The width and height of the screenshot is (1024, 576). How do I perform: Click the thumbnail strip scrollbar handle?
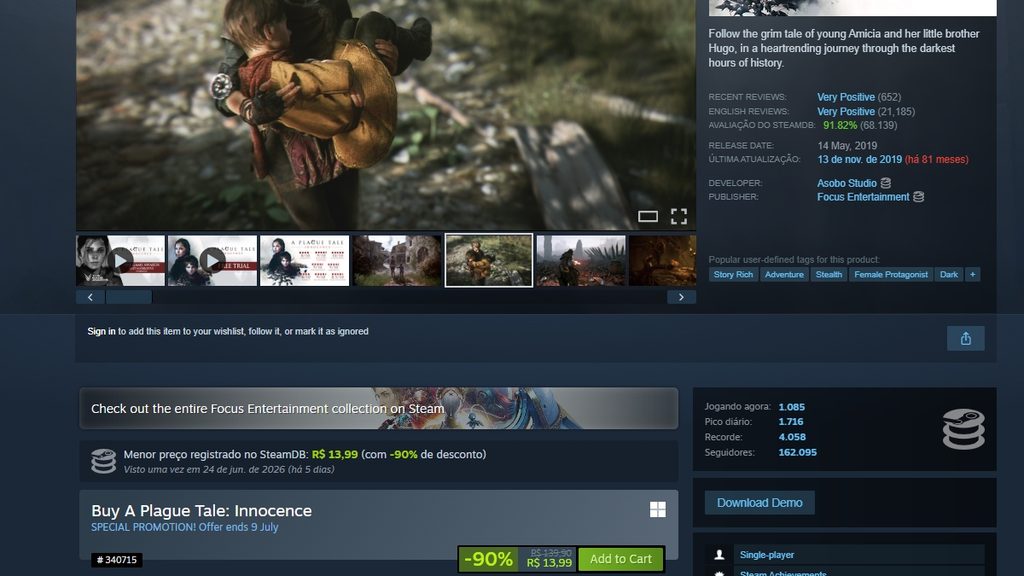pos(129,297)
